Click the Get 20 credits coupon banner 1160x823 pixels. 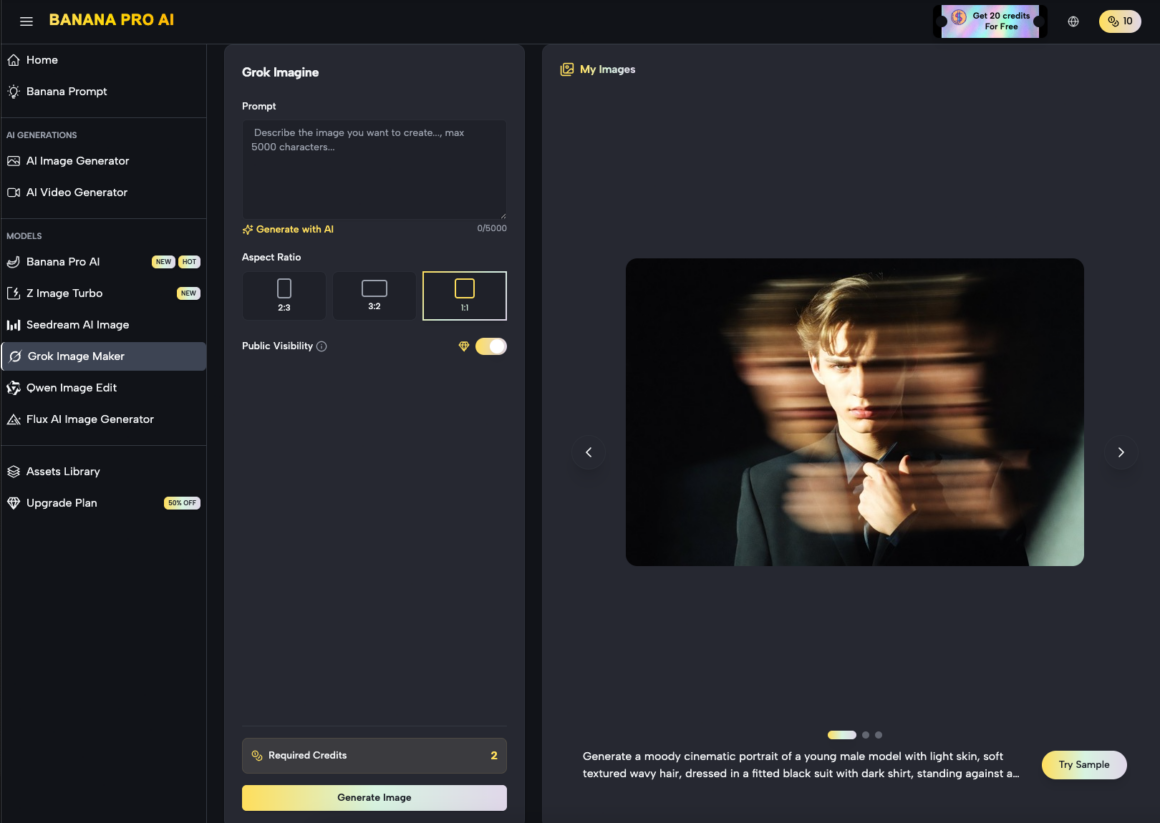tap(990, 21)
